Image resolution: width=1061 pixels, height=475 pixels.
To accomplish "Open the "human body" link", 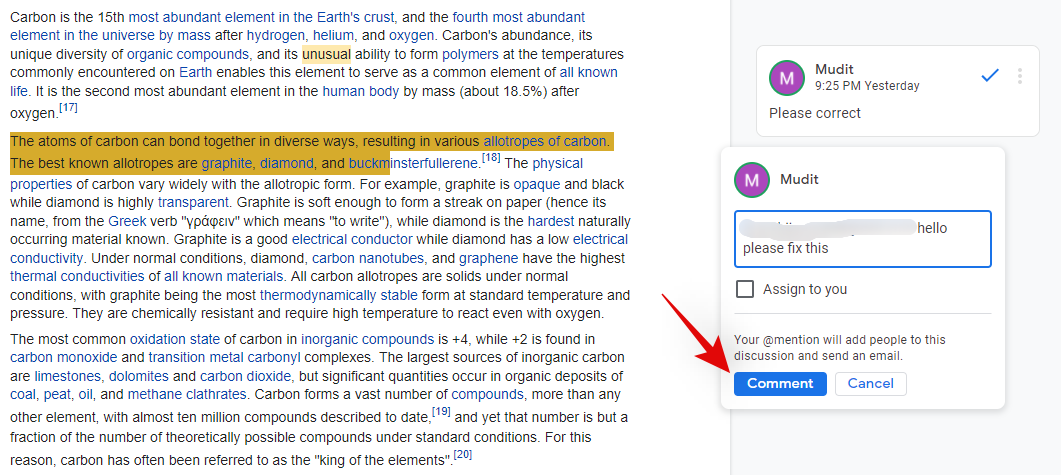I will [360, 91].
